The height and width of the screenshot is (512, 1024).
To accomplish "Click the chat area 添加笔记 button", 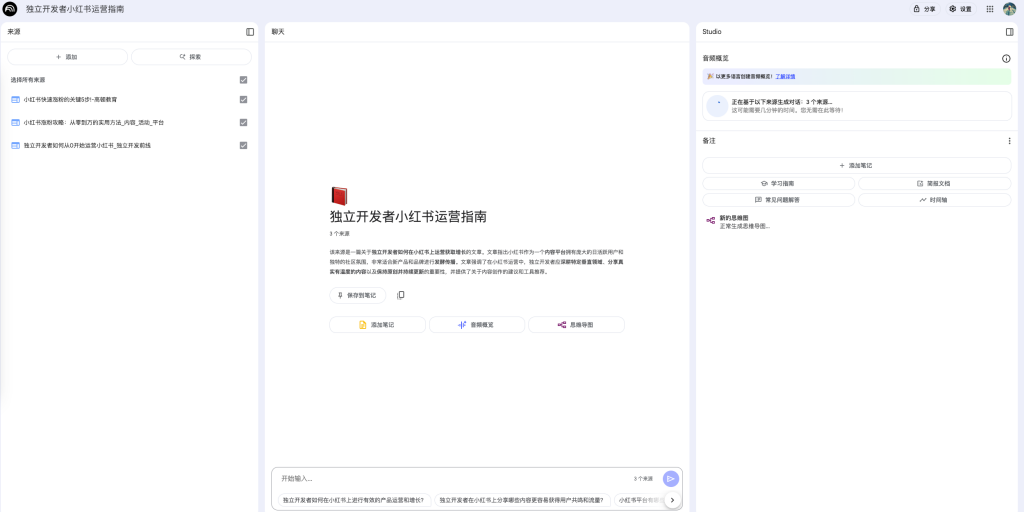I will [x=377, y=325].
